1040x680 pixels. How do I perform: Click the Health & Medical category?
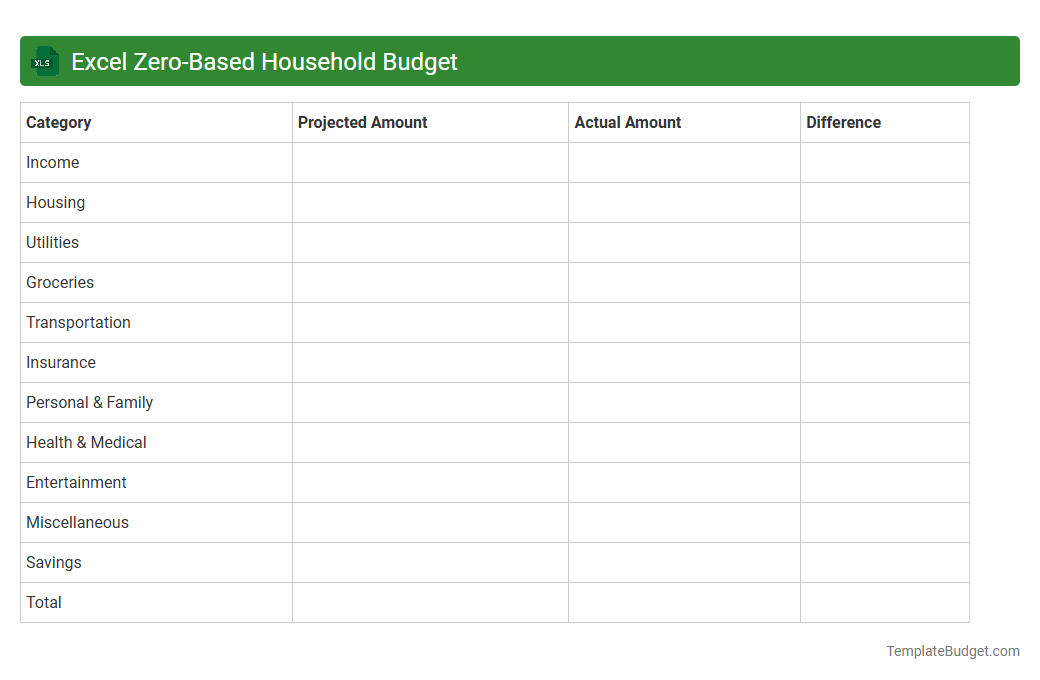86,442
